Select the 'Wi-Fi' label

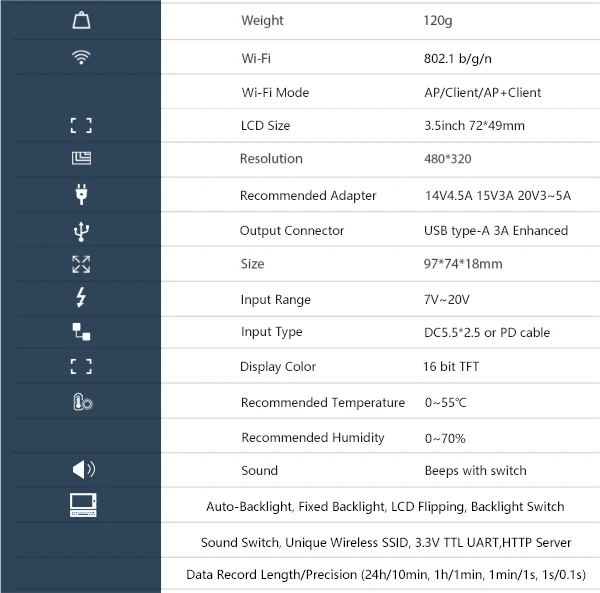[256, 59]
